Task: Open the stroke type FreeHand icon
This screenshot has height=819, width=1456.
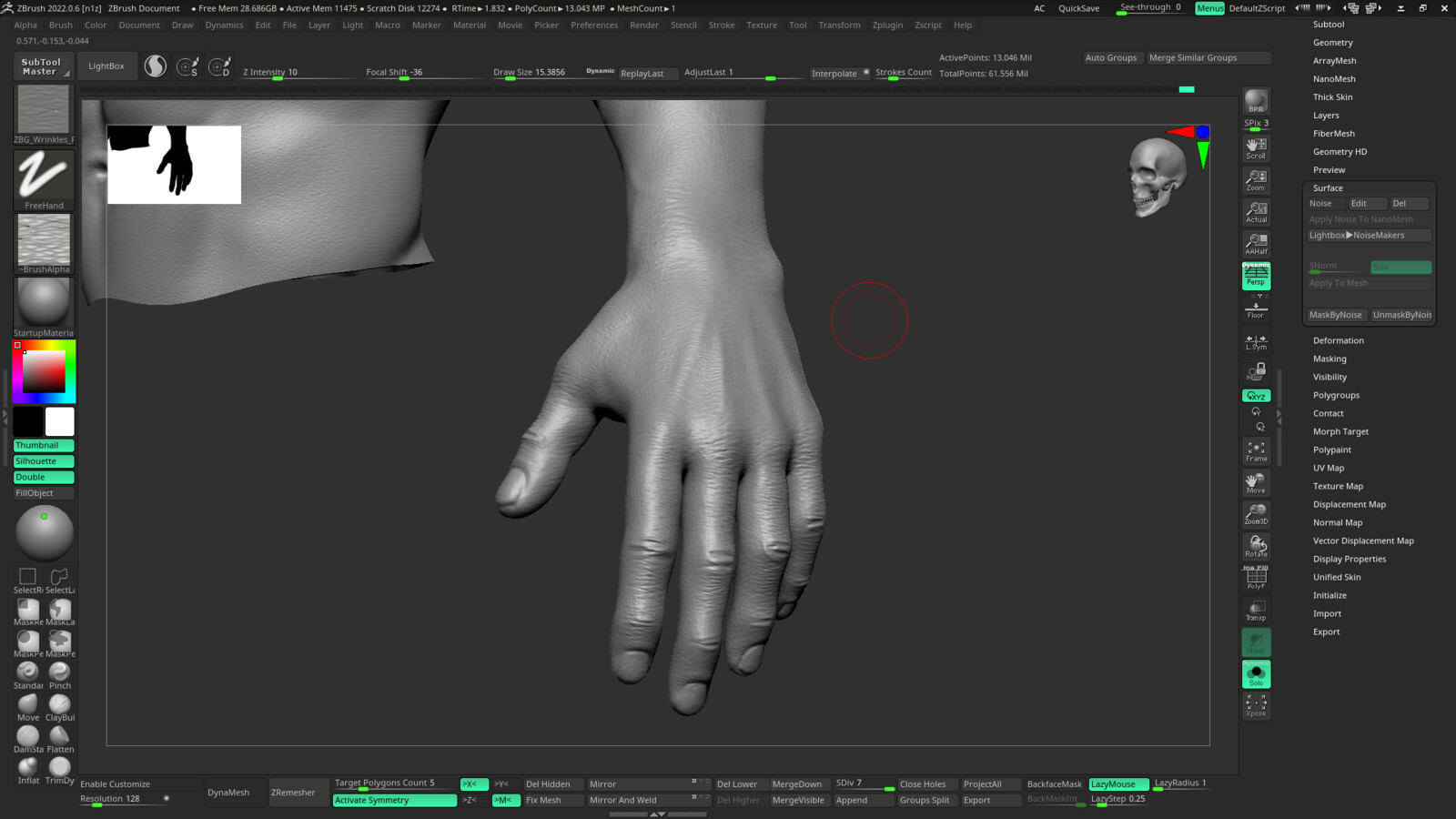Action: pyautogui.click(x=44, y=180)
